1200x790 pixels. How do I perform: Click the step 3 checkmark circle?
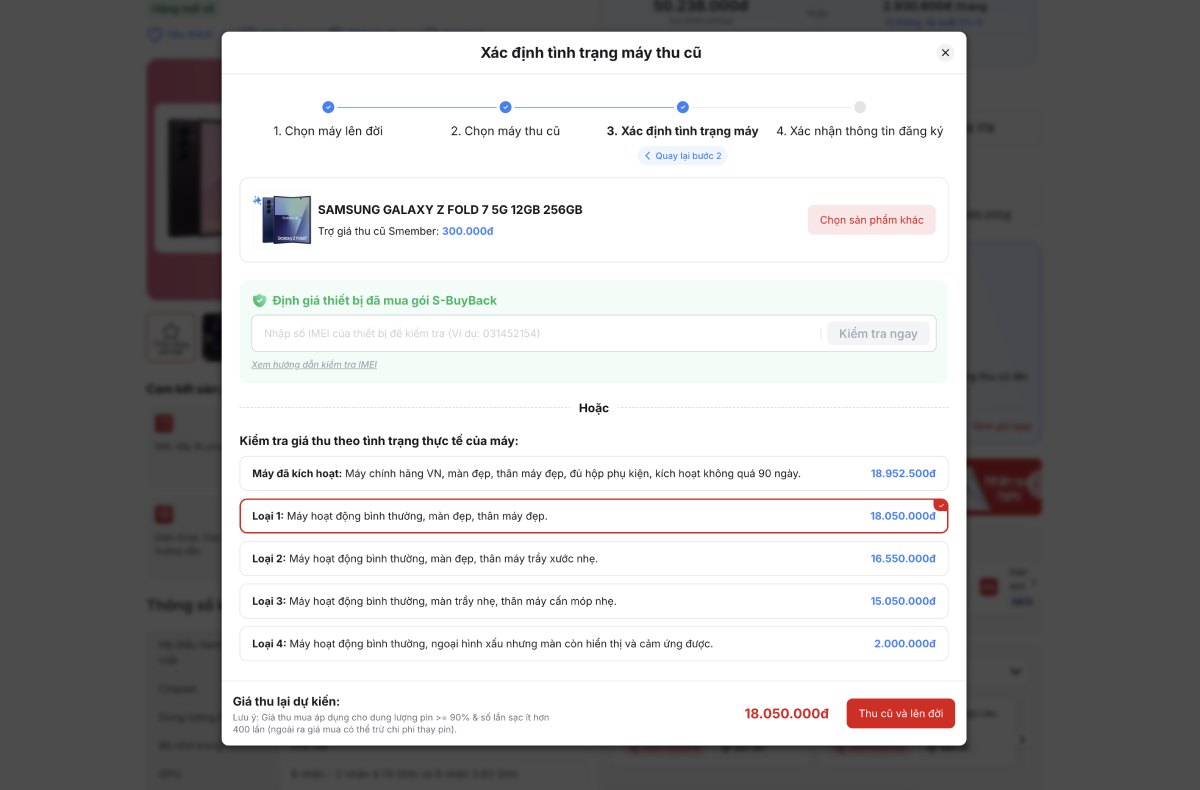click(x=682, y=107)
